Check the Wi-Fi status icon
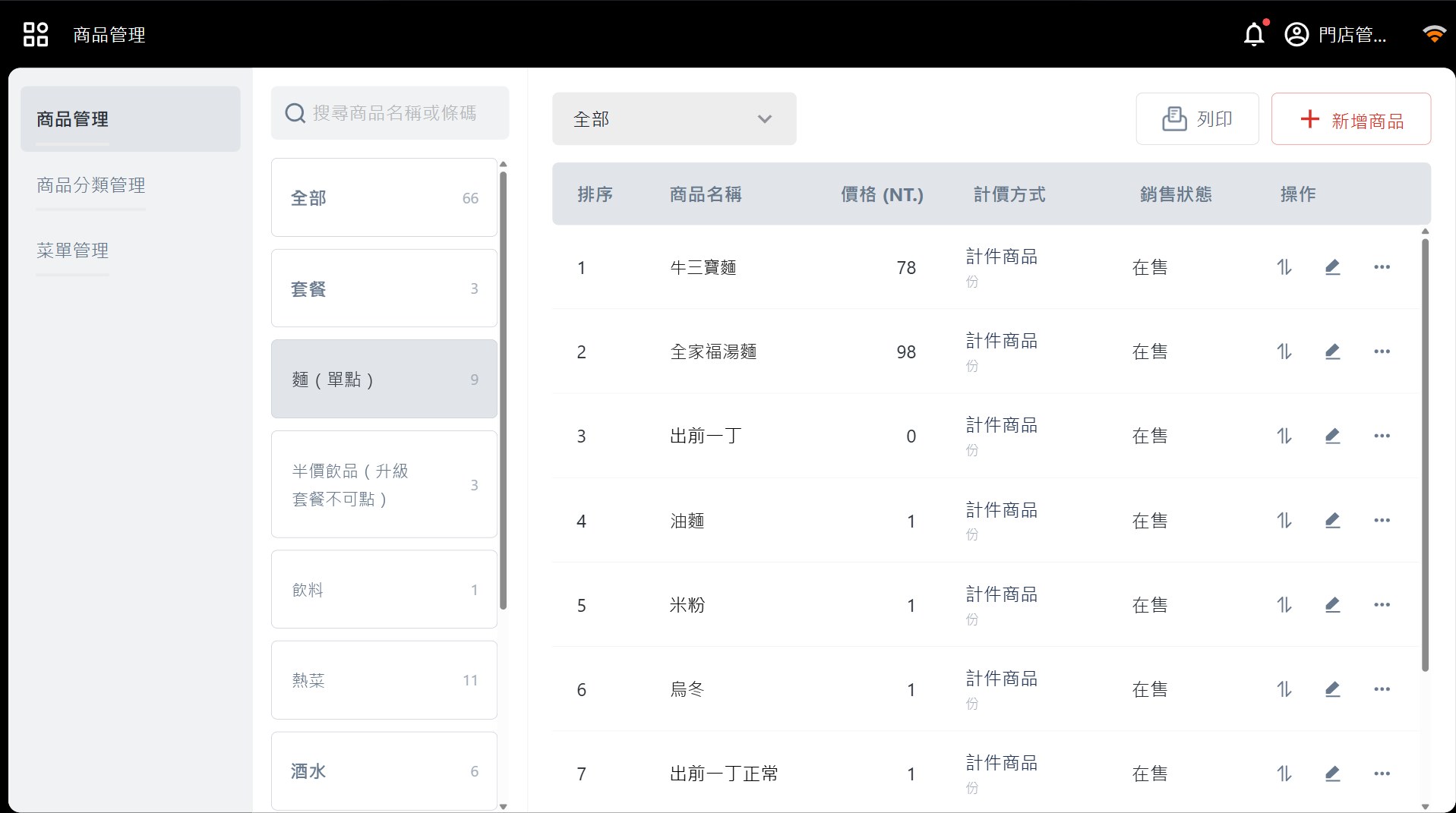Viewport: 1456px width, 813px height. (1434, 33)
